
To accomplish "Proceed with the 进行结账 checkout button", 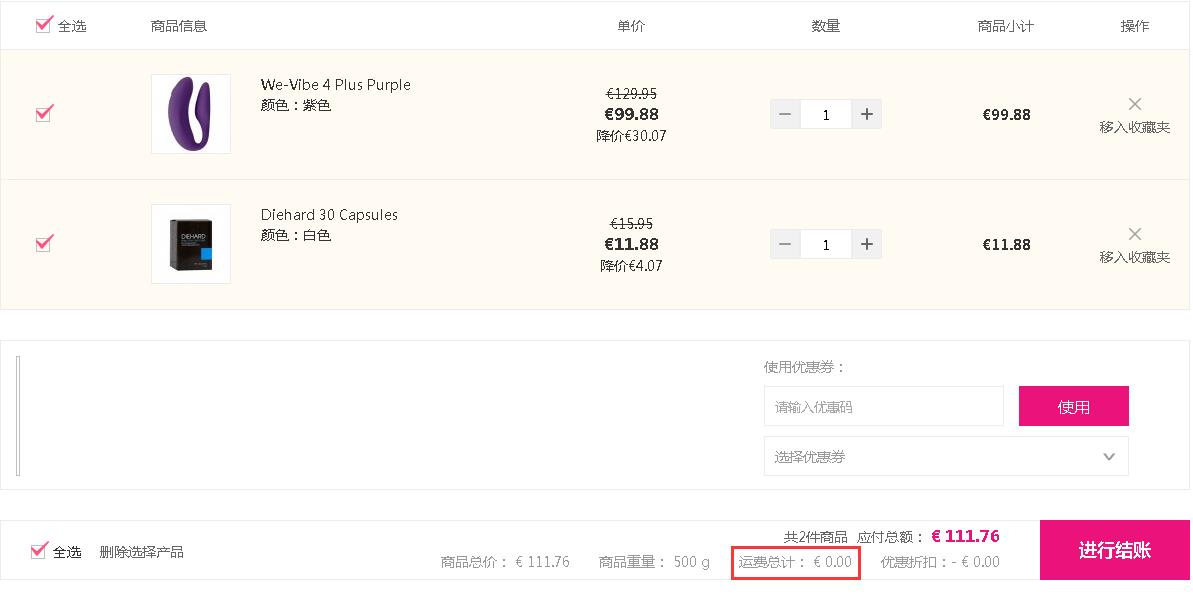I will click(x=1115, y=550).
